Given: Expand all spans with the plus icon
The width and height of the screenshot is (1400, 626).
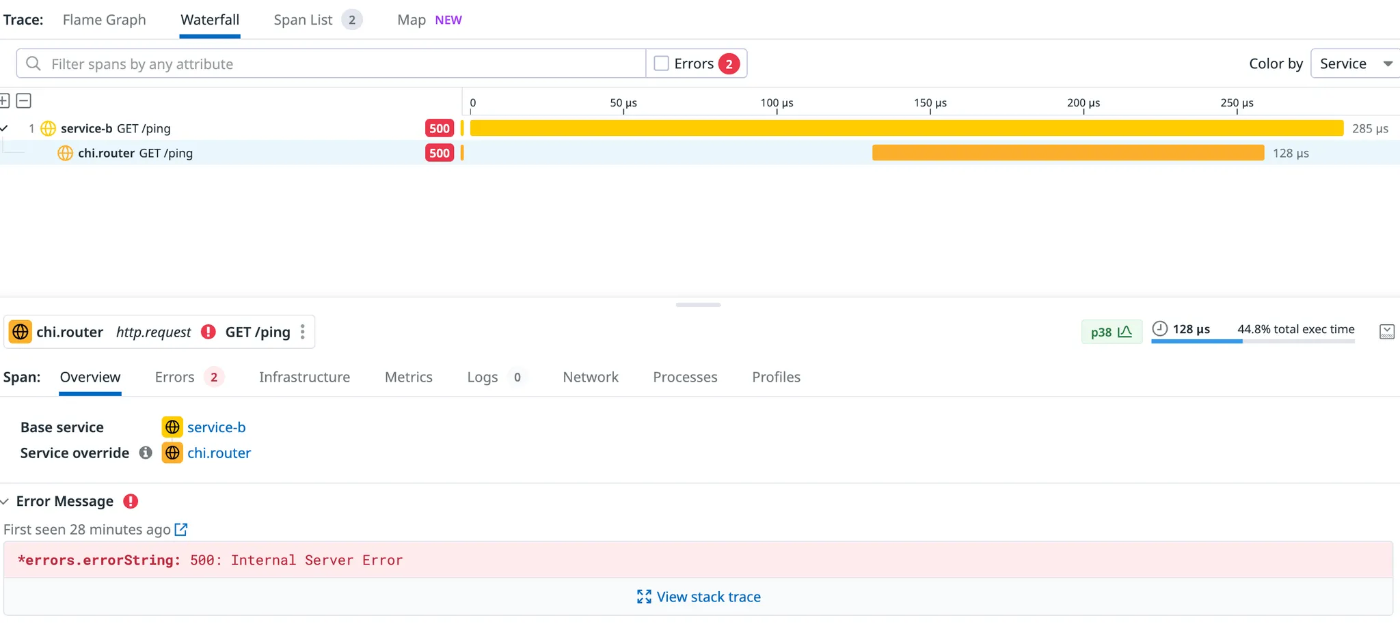Looking at the screenshot, I should 4,100.
